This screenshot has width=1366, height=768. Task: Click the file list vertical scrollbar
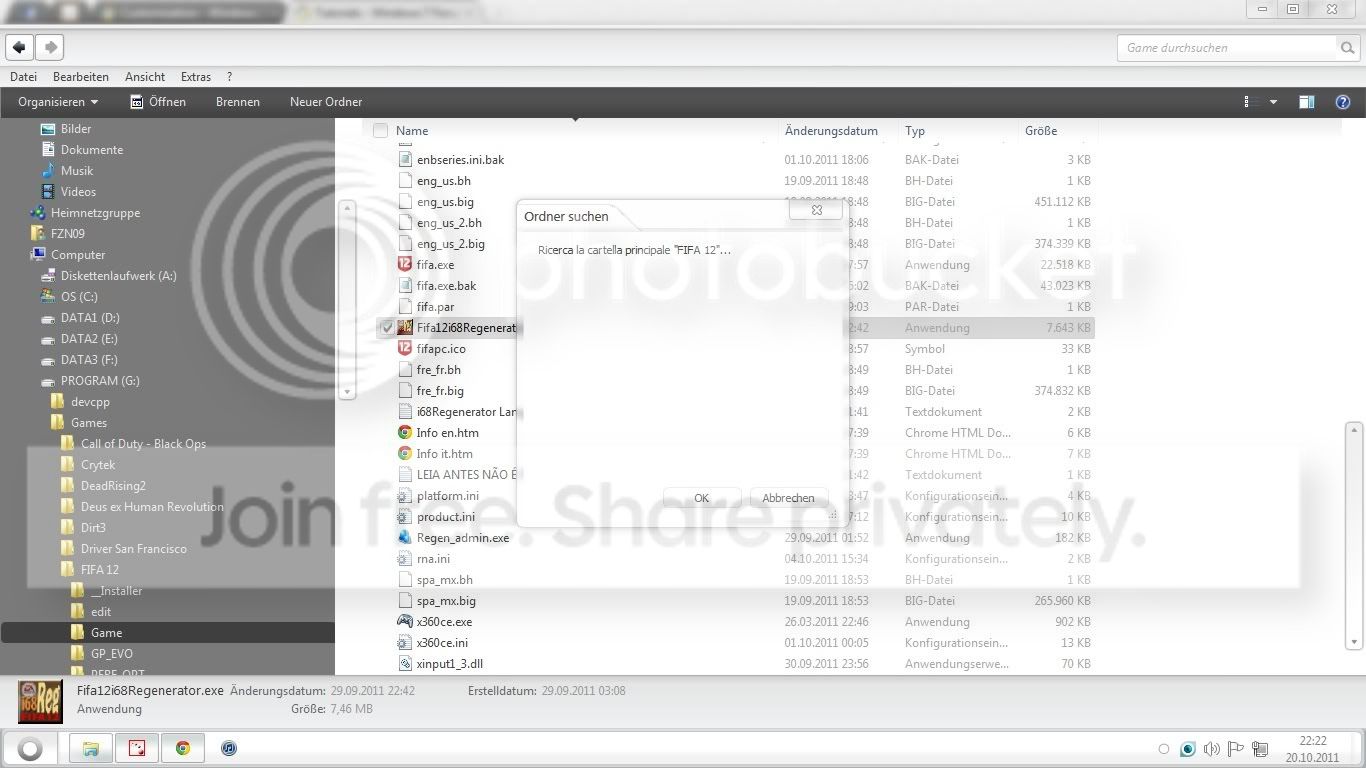click(x=1355, y=536)
